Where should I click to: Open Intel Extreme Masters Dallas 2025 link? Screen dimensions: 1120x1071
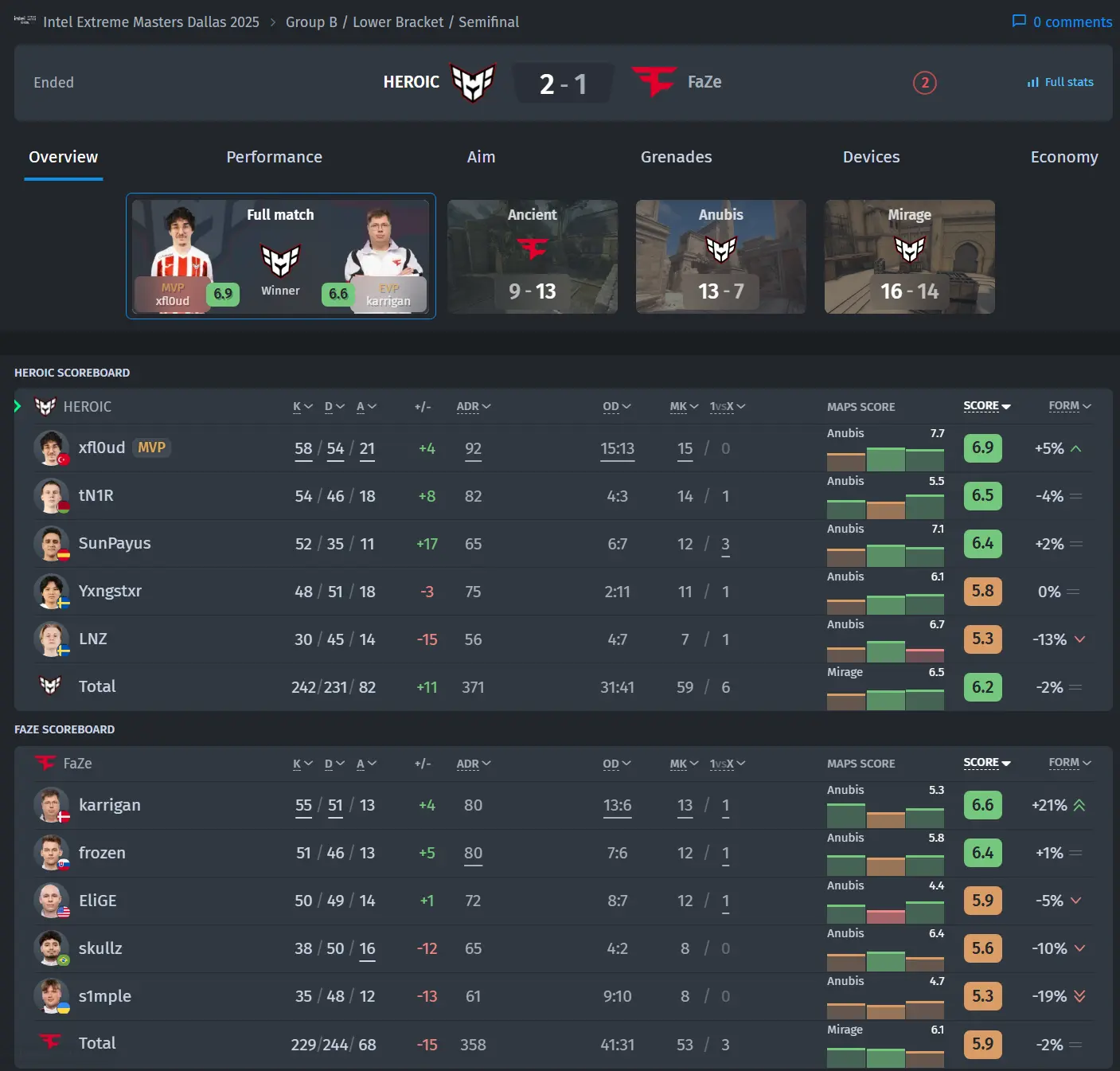click(151, 21)
